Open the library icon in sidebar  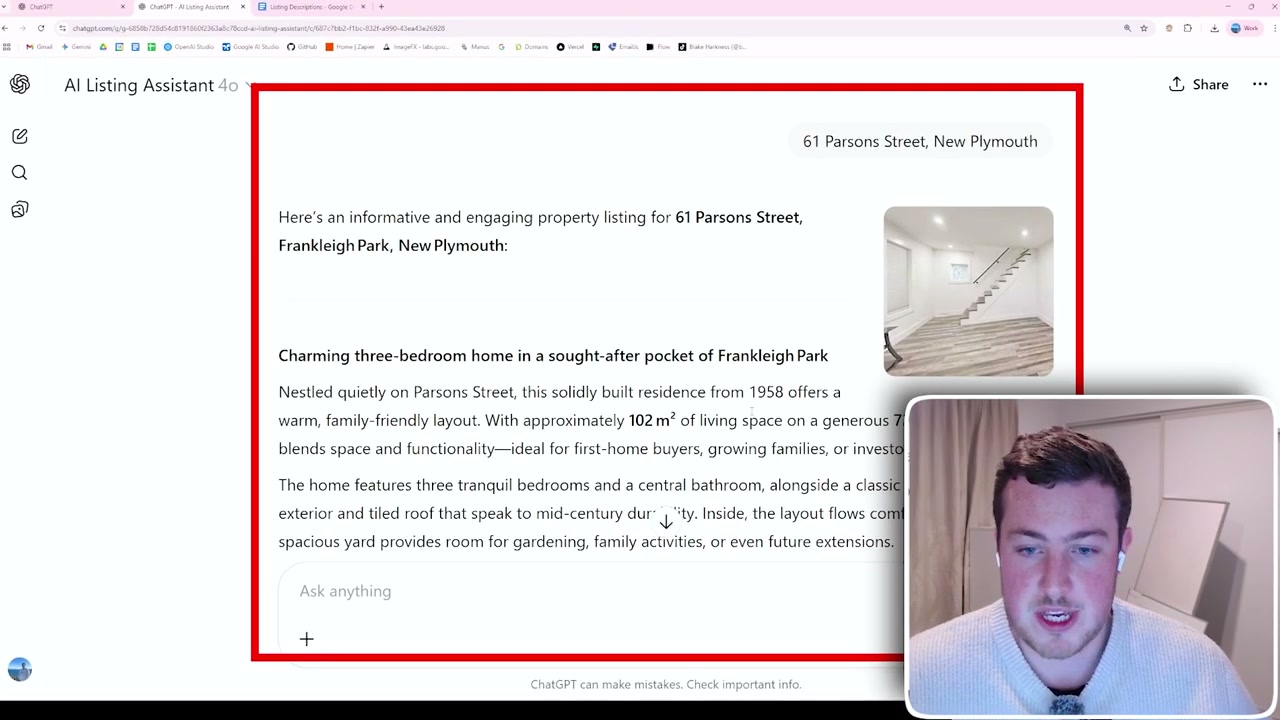(19, 209)
